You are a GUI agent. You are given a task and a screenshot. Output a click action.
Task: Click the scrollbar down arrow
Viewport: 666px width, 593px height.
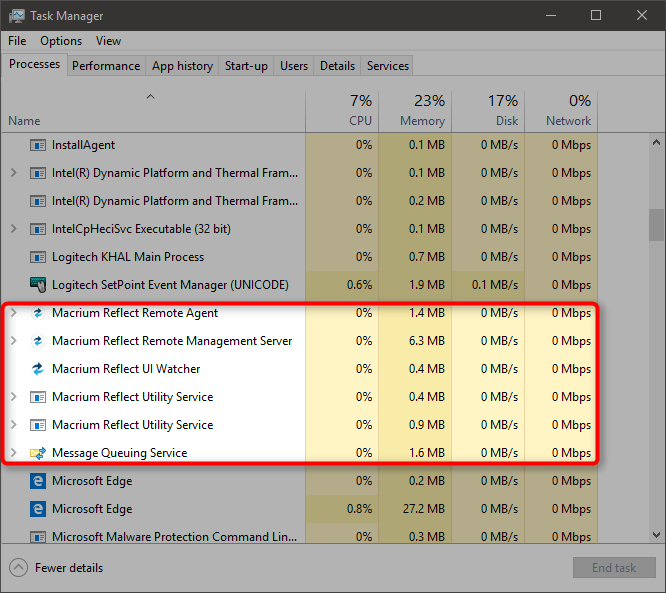tap(656, 535)
